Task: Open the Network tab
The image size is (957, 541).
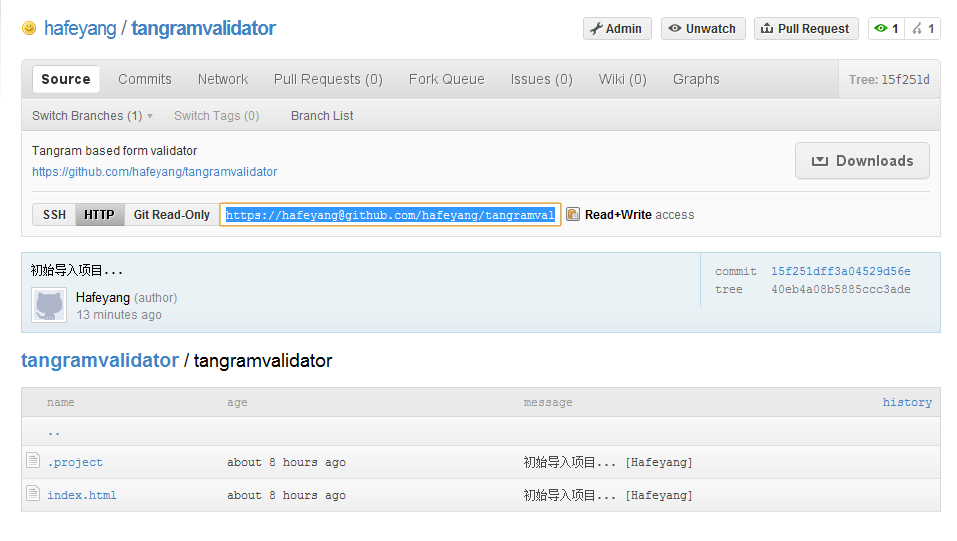Action: click(x=223, y=79)
